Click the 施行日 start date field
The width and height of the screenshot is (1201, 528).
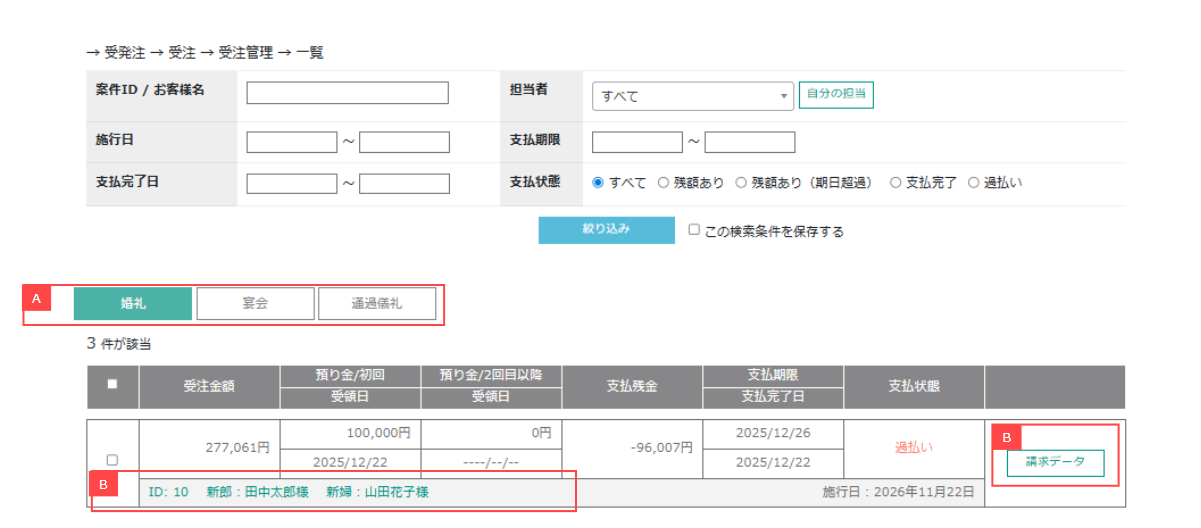pos(292,142)
